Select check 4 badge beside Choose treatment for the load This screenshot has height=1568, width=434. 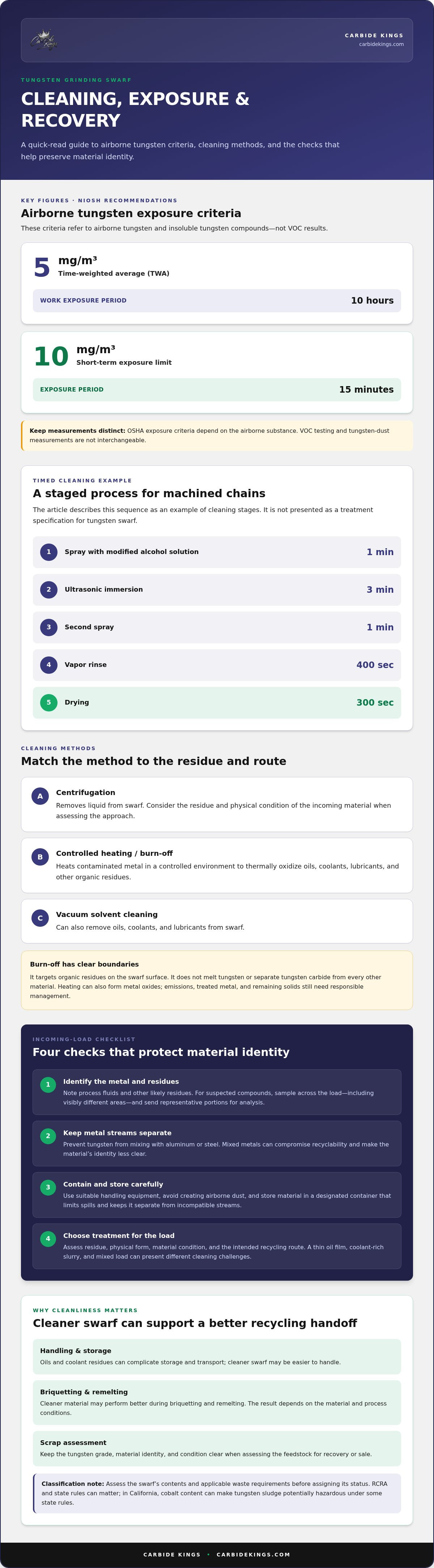pyautogui.click(x=48, y=1239)
